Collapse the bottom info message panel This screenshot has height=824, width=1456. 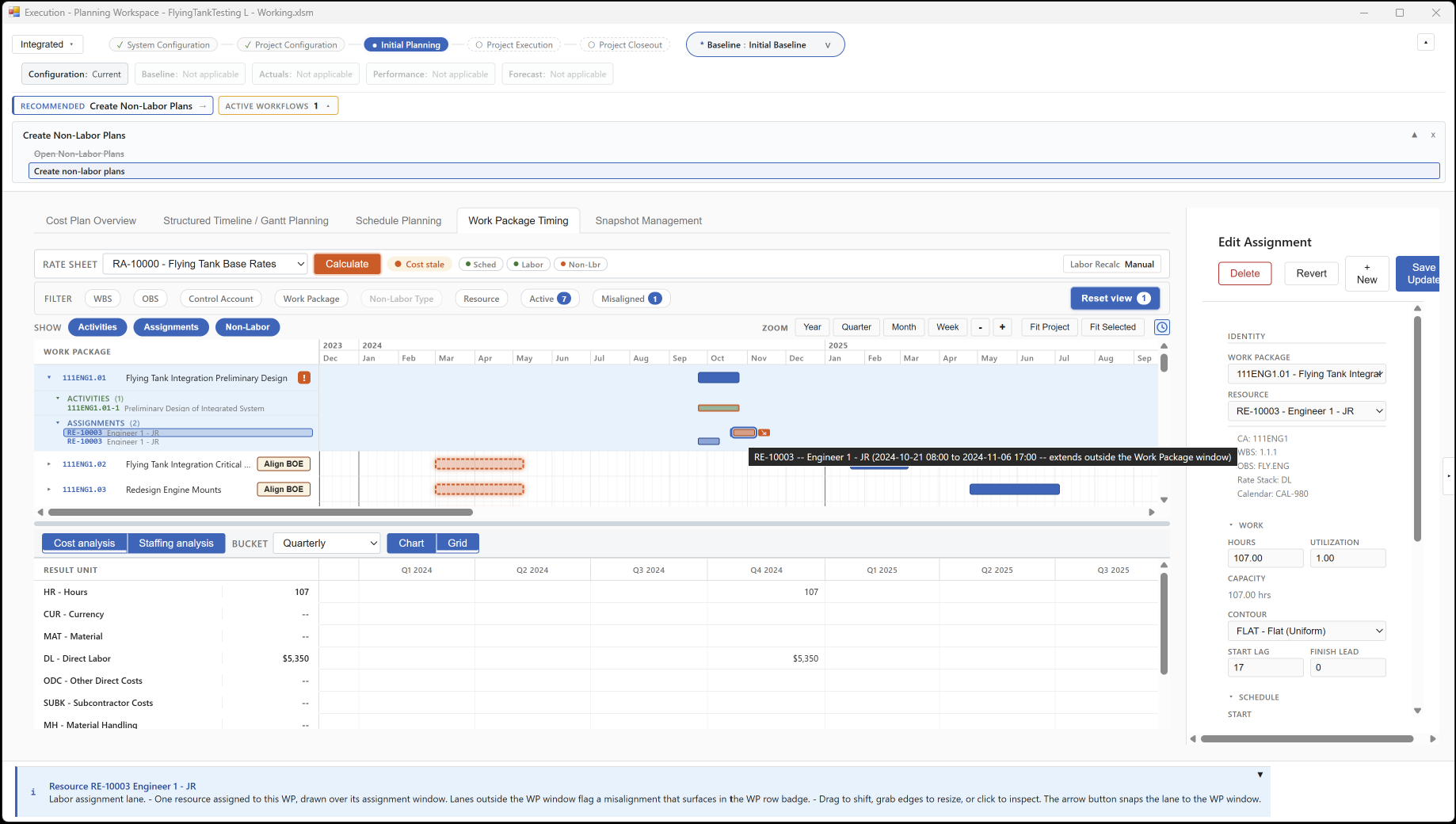(1260, 775)
